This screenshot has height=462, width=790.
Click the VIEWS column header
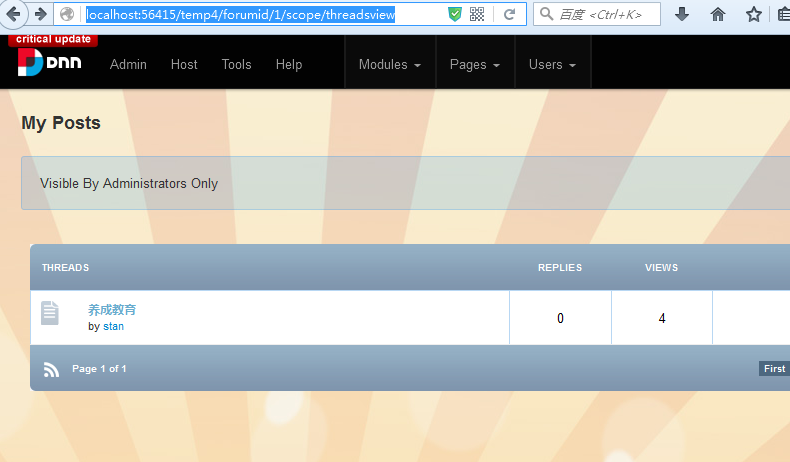tap(662, 268)
